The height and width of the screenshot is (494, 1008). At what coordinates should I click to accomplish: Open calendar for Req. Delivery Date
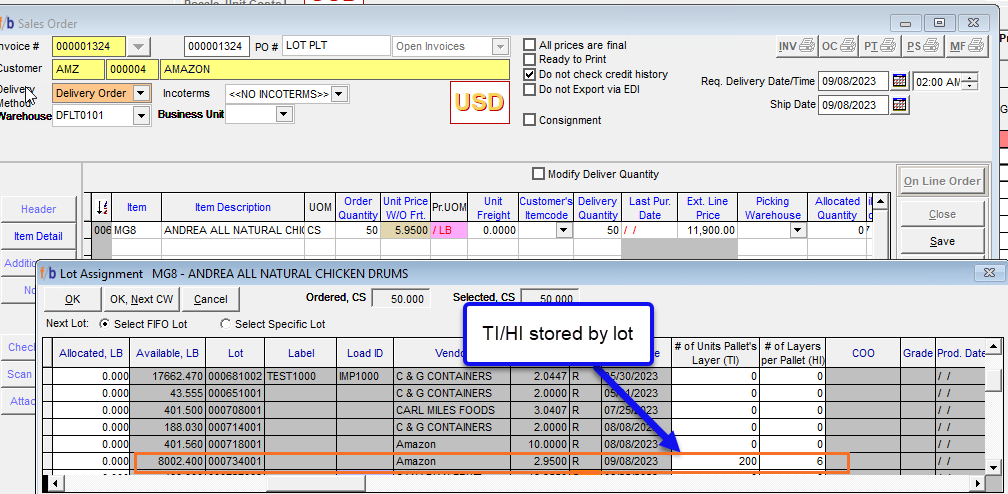click(x=899, y=81)
